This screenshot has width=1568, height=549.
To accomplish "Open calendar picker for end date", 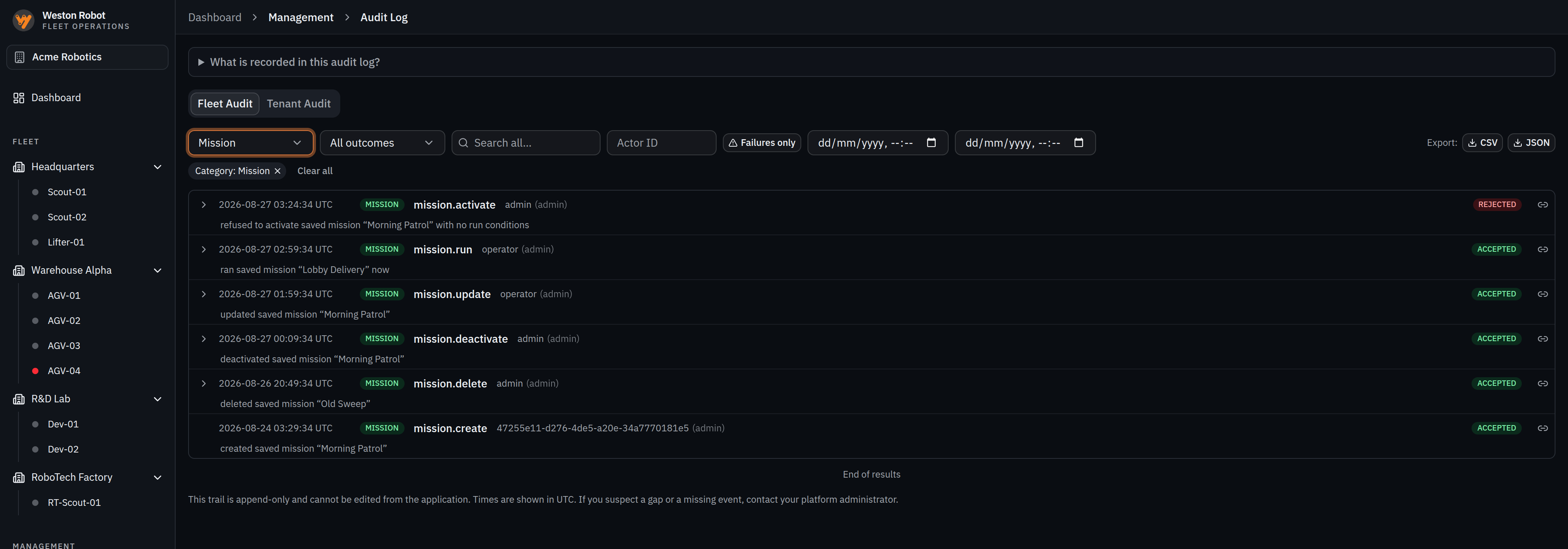I will coord(1078,142).
